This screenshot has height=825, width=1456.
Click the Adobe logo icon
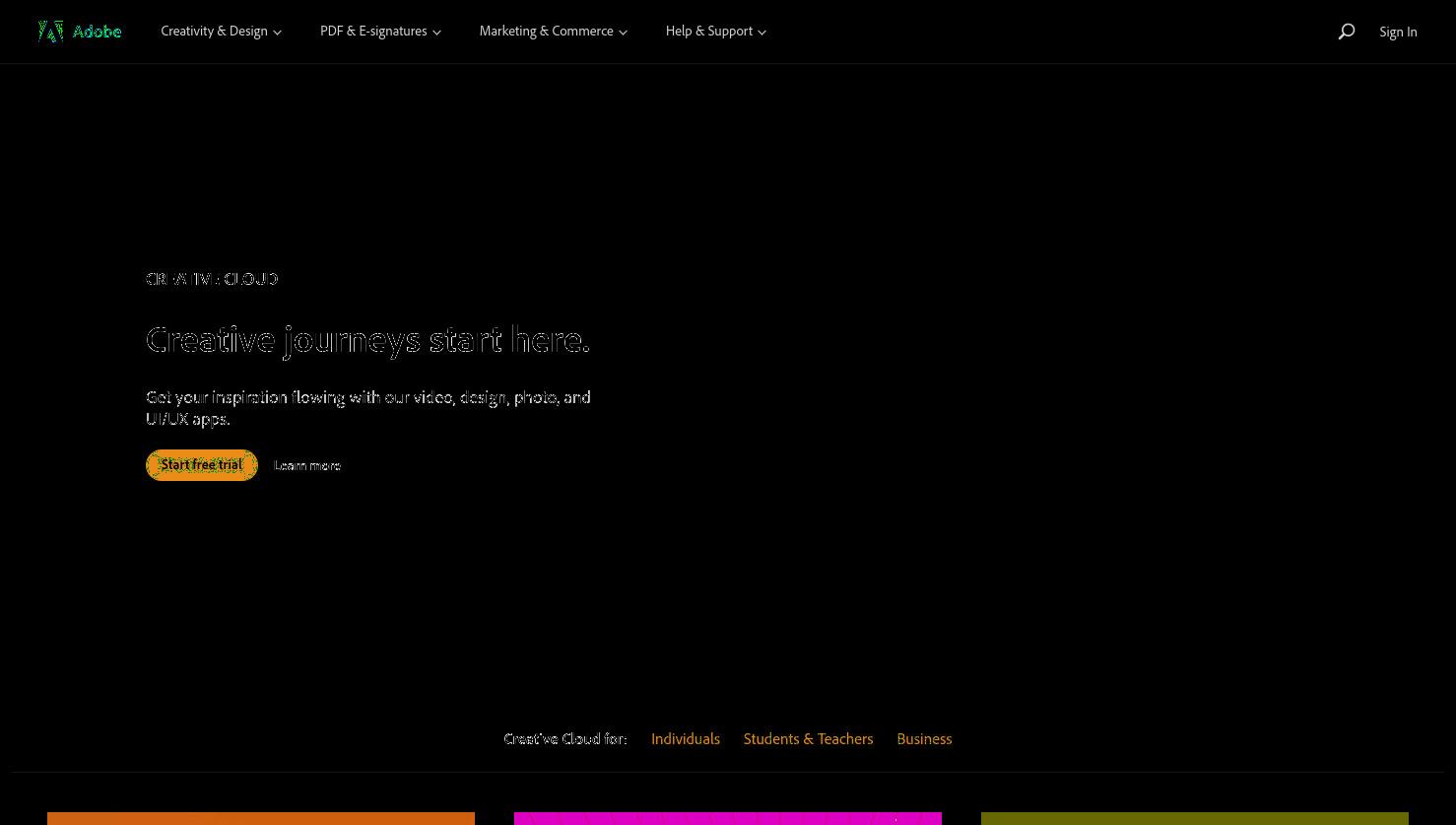[x=51, y=32]
